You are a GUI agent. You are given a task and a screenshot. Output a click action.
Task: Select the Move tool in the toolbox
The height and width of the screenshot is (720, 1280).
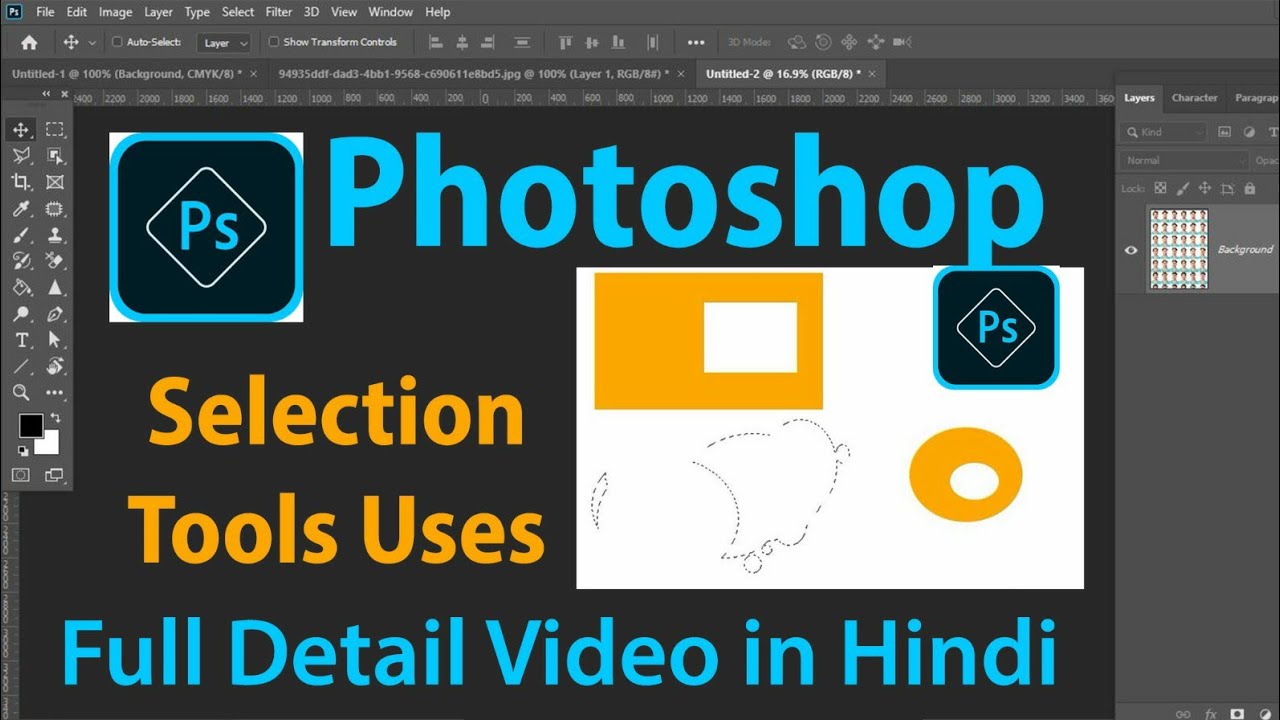[21, 129]
